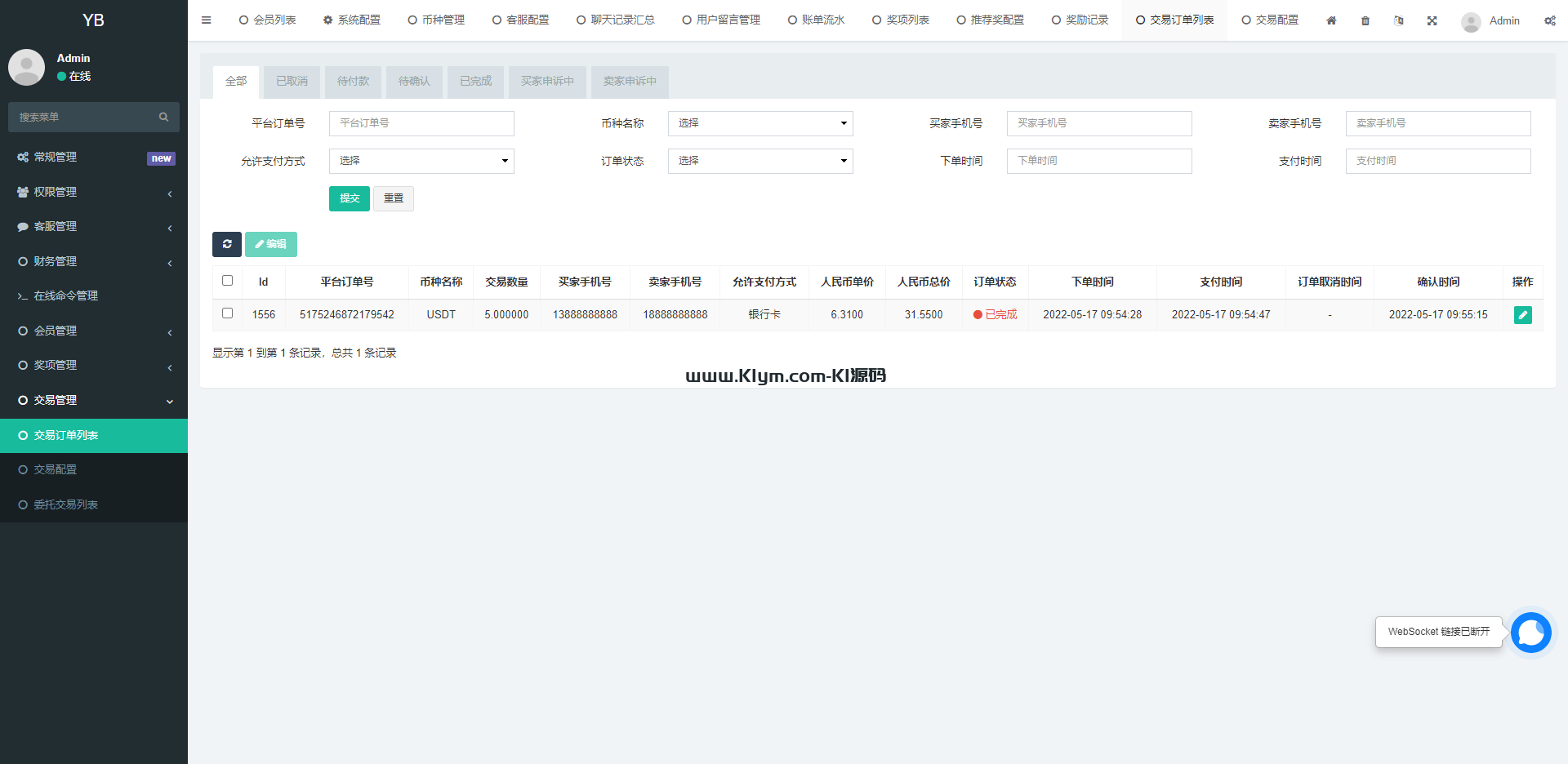
Task: Open the 币种名称 dropdown
Action: pyautogui.click(x=760, y=123)
